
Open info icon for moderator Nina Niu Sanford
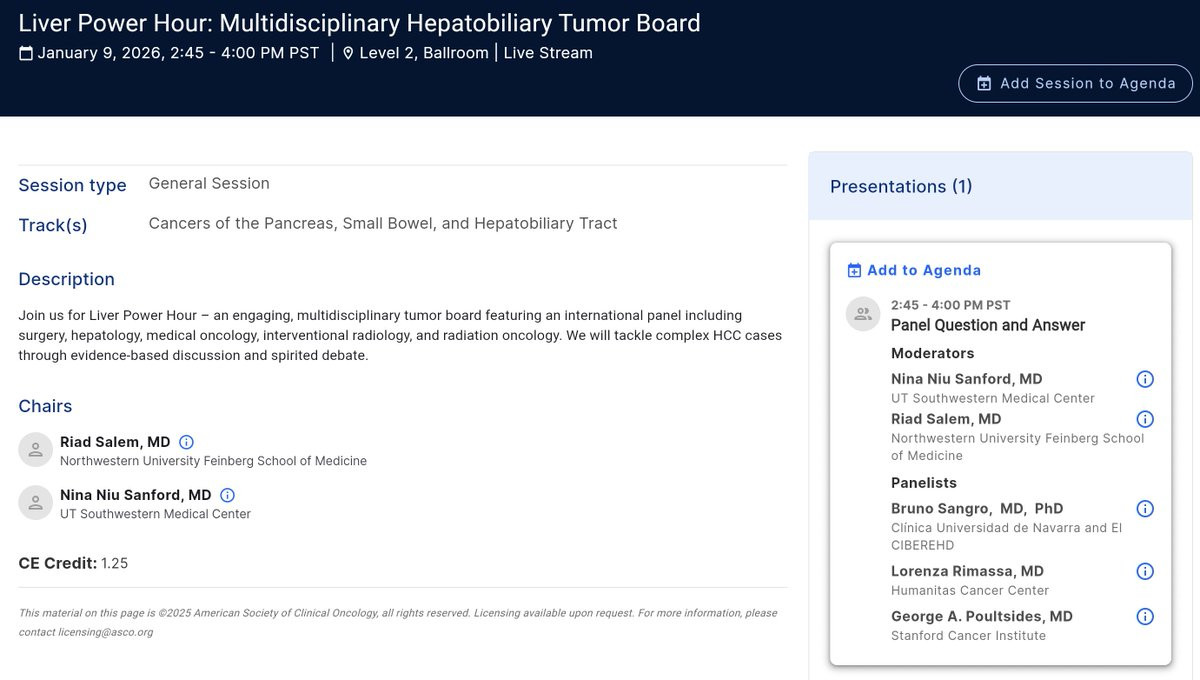click(x=1145, y=379)
